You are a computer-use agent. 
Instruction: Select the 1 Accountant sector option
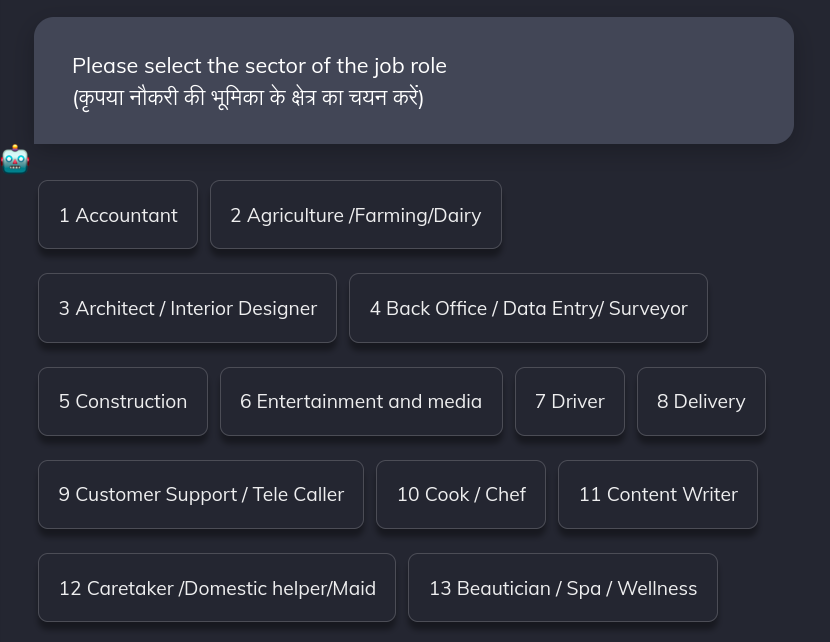point(118,214)
